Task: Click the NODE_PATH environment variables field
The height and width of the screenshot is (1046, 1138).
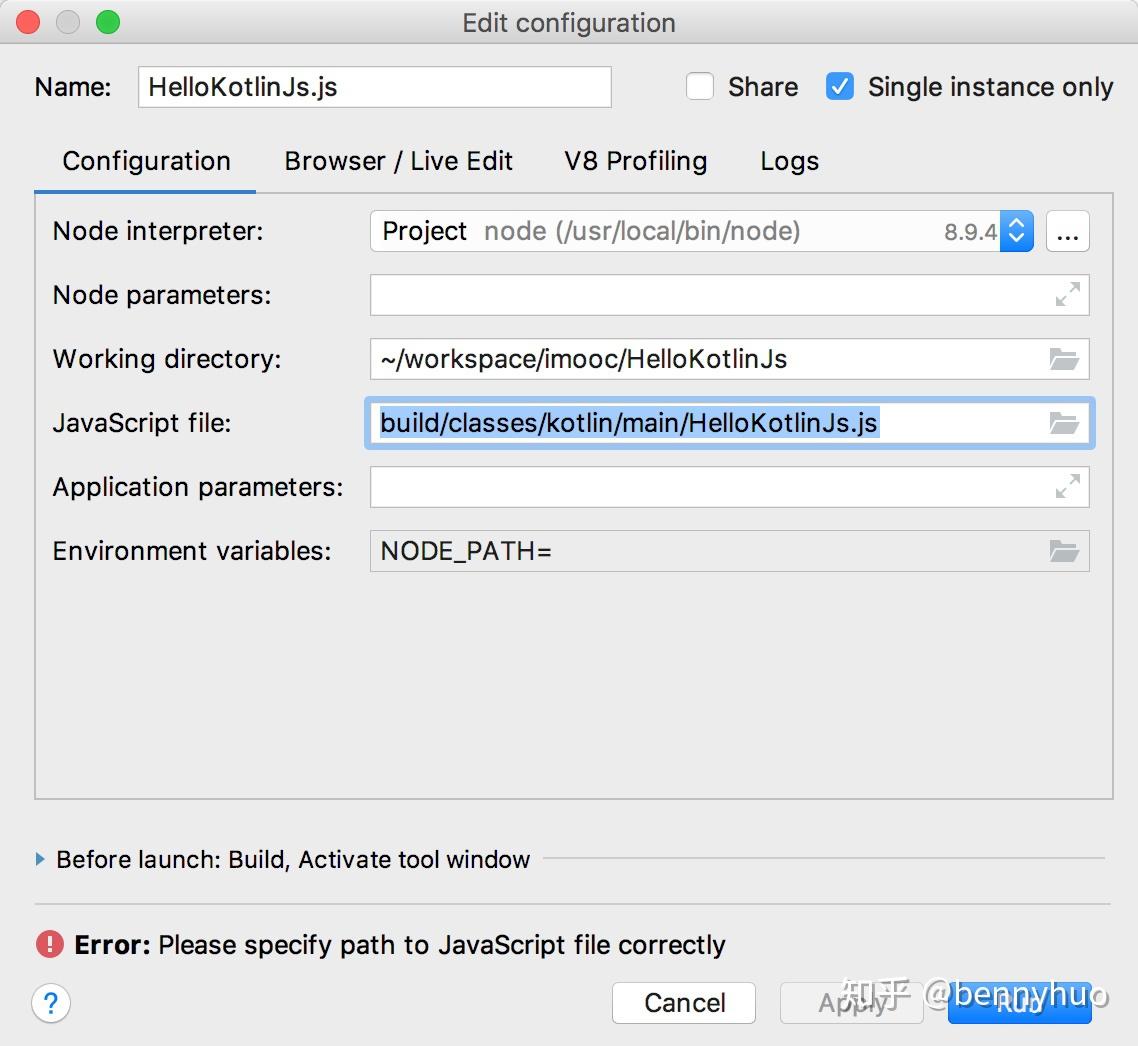Action: point(700,551)
